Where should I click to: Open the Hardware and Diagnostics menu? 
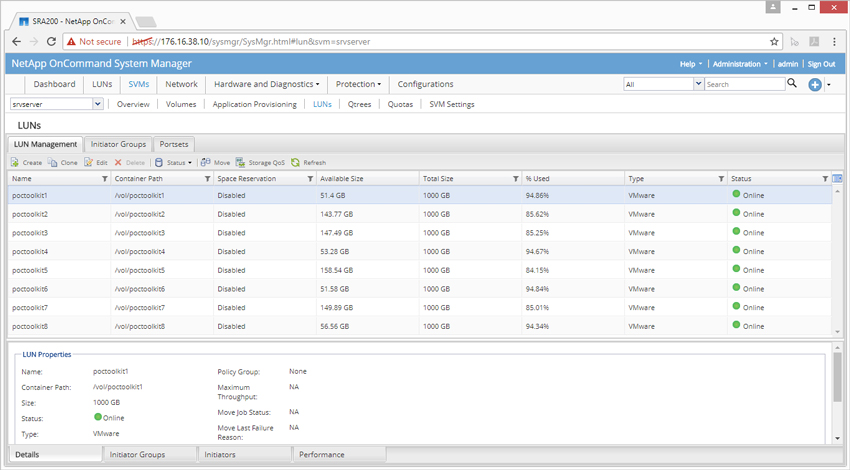click(267, 84)
